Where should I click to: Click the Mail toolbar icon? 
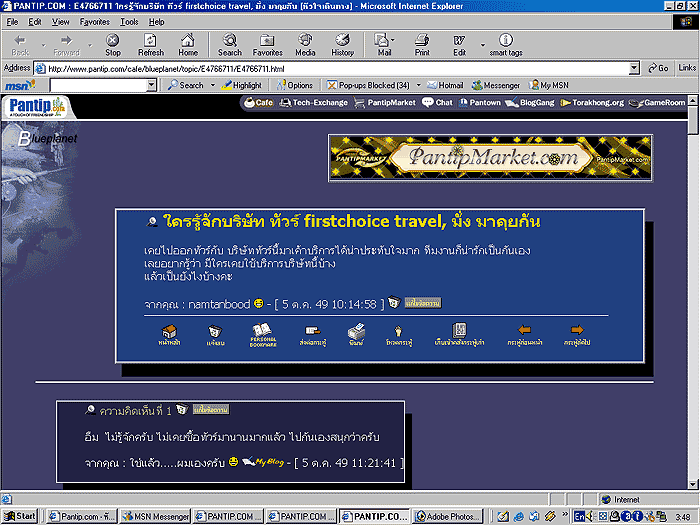tap(382, 45)
